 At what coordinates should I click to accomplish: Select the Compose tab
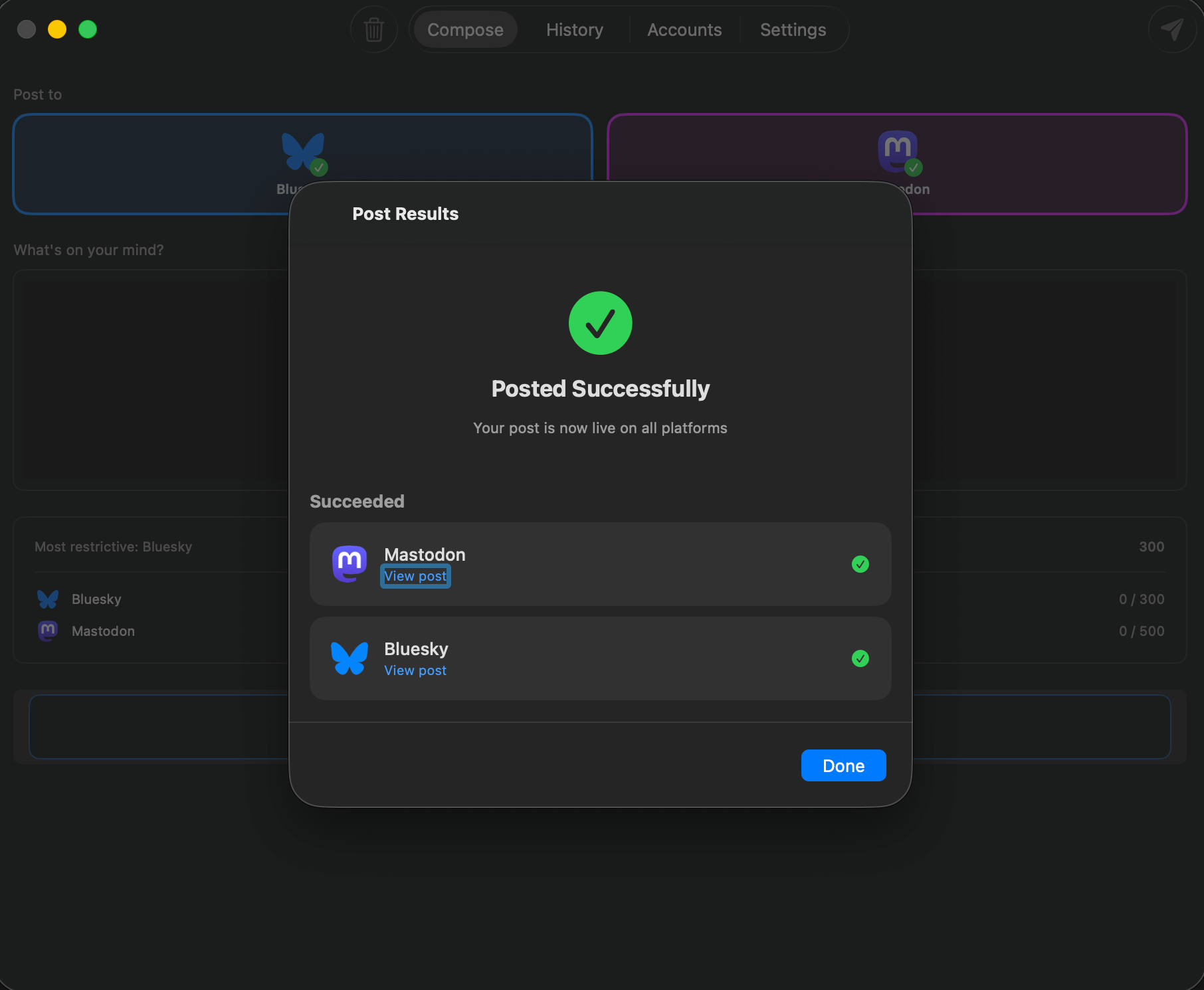pos(464,29)
